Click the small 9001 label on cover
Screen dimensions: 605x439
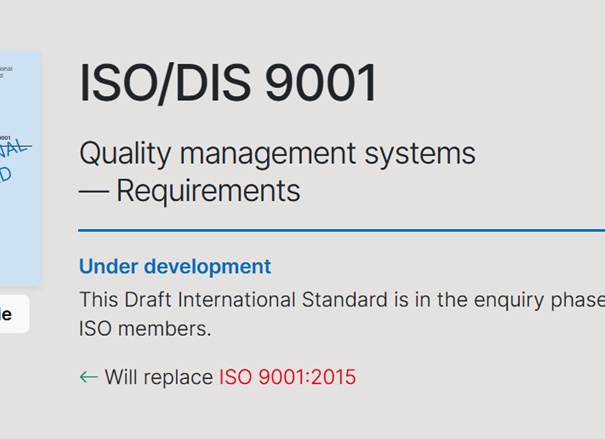click(5, 138)
